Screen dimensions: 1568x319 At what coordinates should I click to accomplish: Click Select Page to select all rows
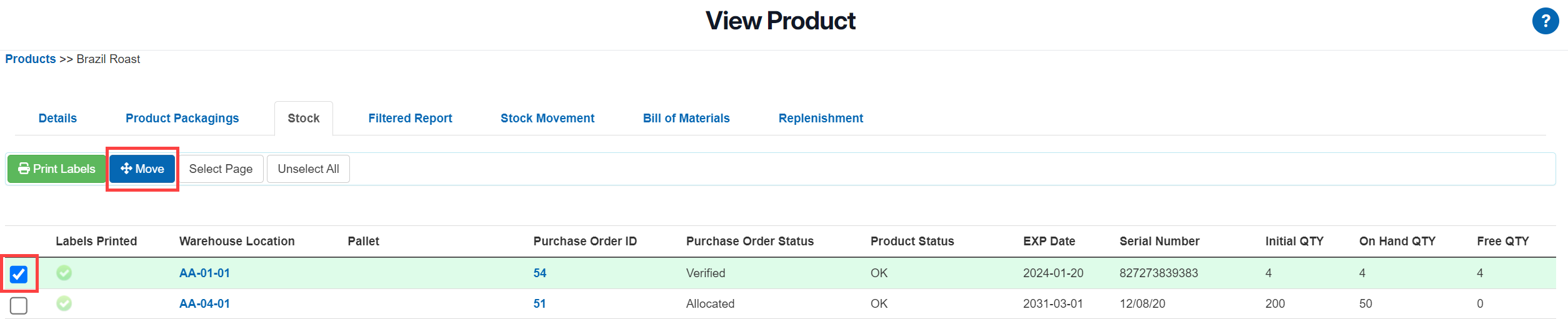click(x=221, y=169)
